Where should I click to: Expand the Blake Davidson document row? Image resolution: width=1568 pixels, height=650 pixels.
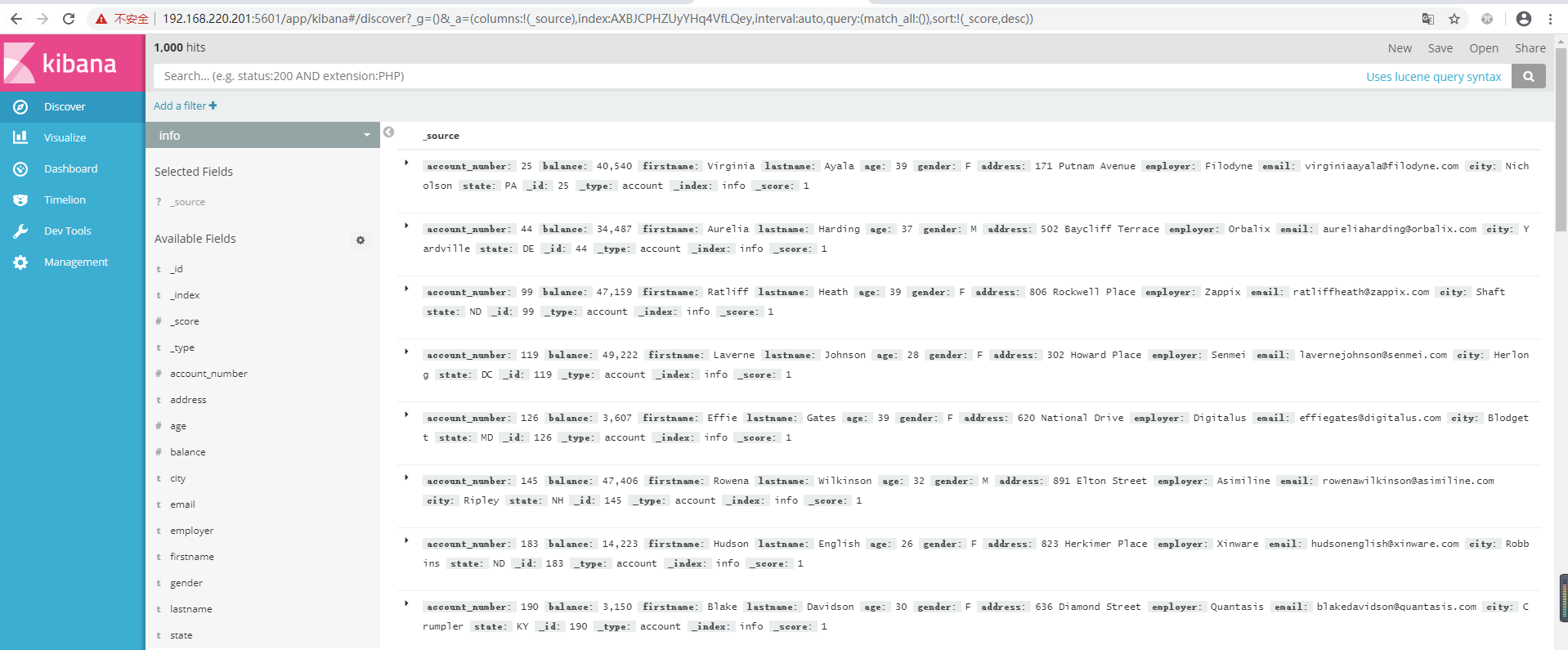click(x=406, y=603)
